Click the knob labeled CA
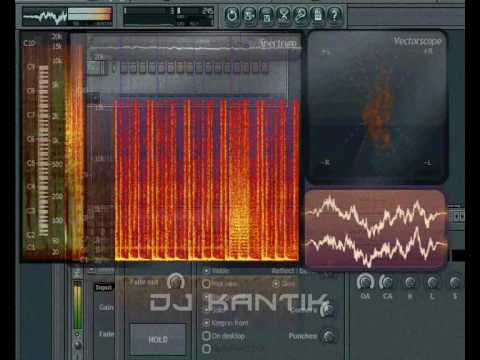 tap(387, 282)
